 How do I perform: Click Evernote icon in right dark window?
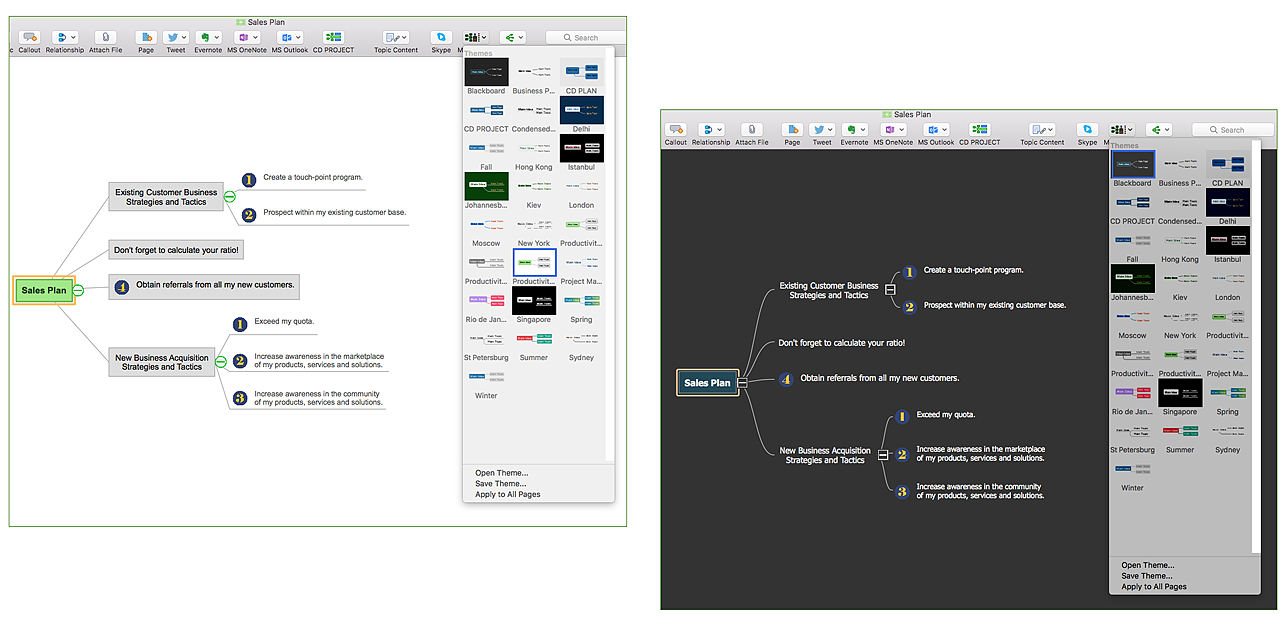854,130
